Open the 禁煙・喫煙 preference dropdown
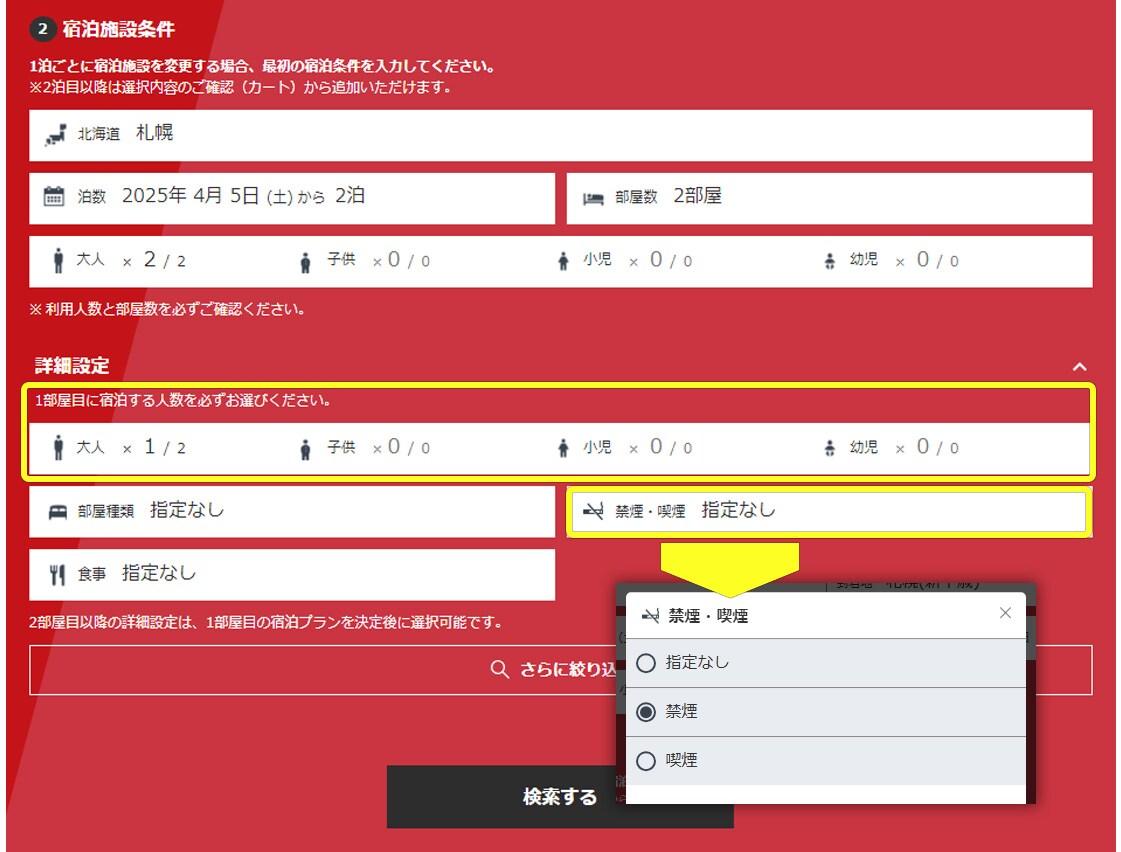1121x852 pixels. coord(827,511)
